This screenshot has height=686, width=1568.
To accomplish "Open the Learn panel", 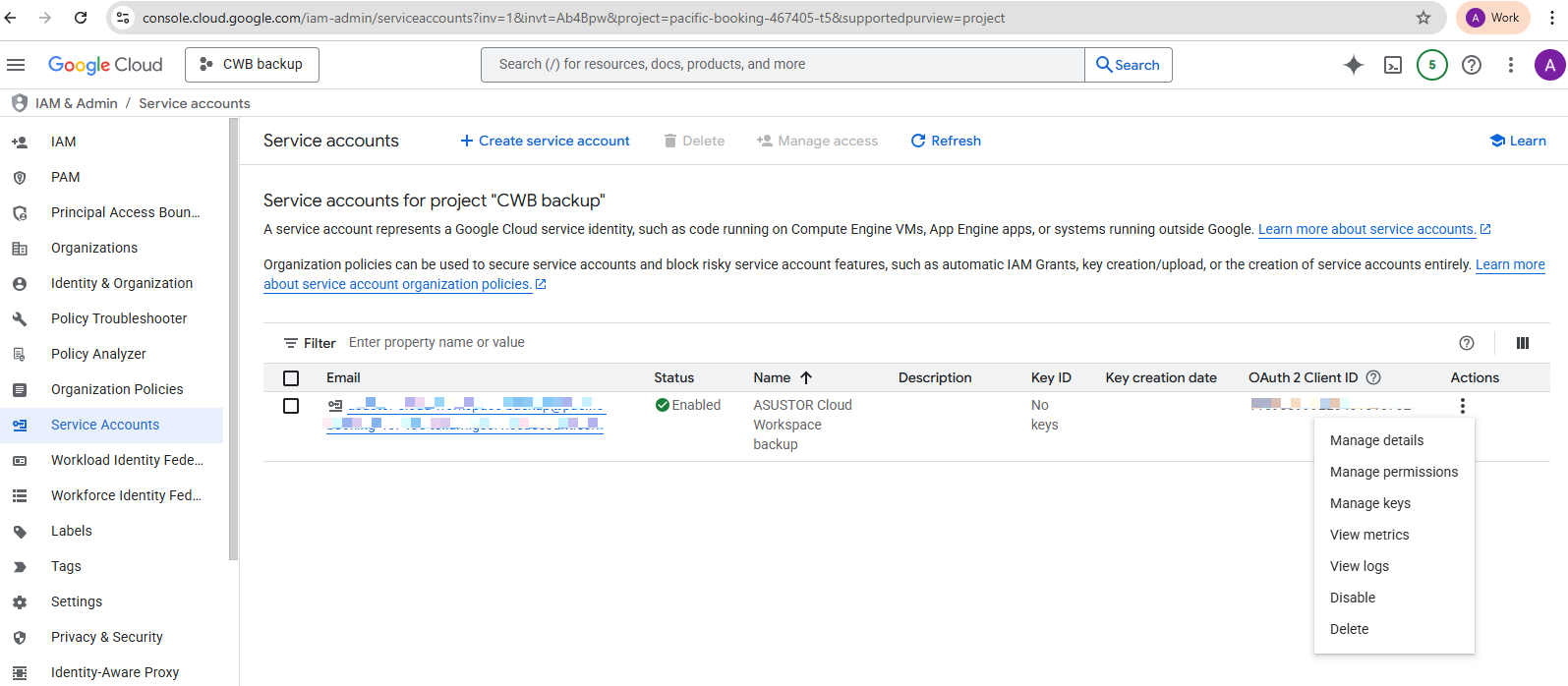I will (x=1518, y=141).
